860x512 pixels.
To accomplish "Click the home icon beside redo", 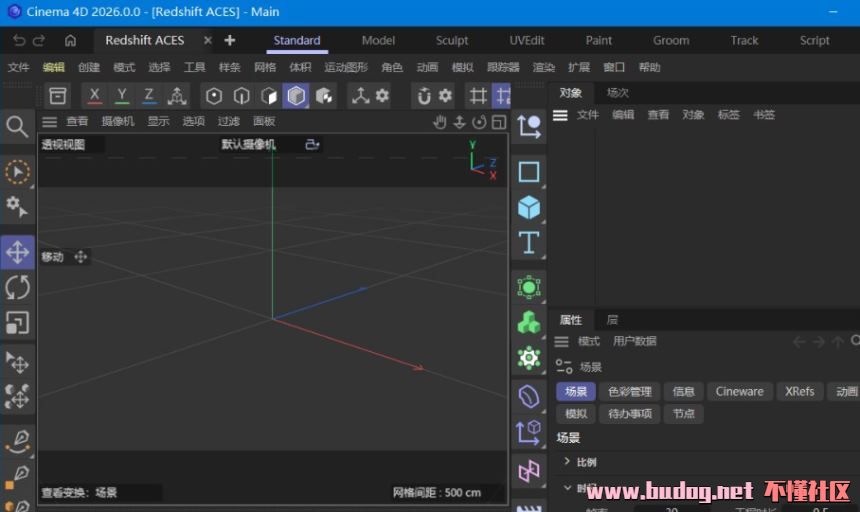I will tap(70, 41).
